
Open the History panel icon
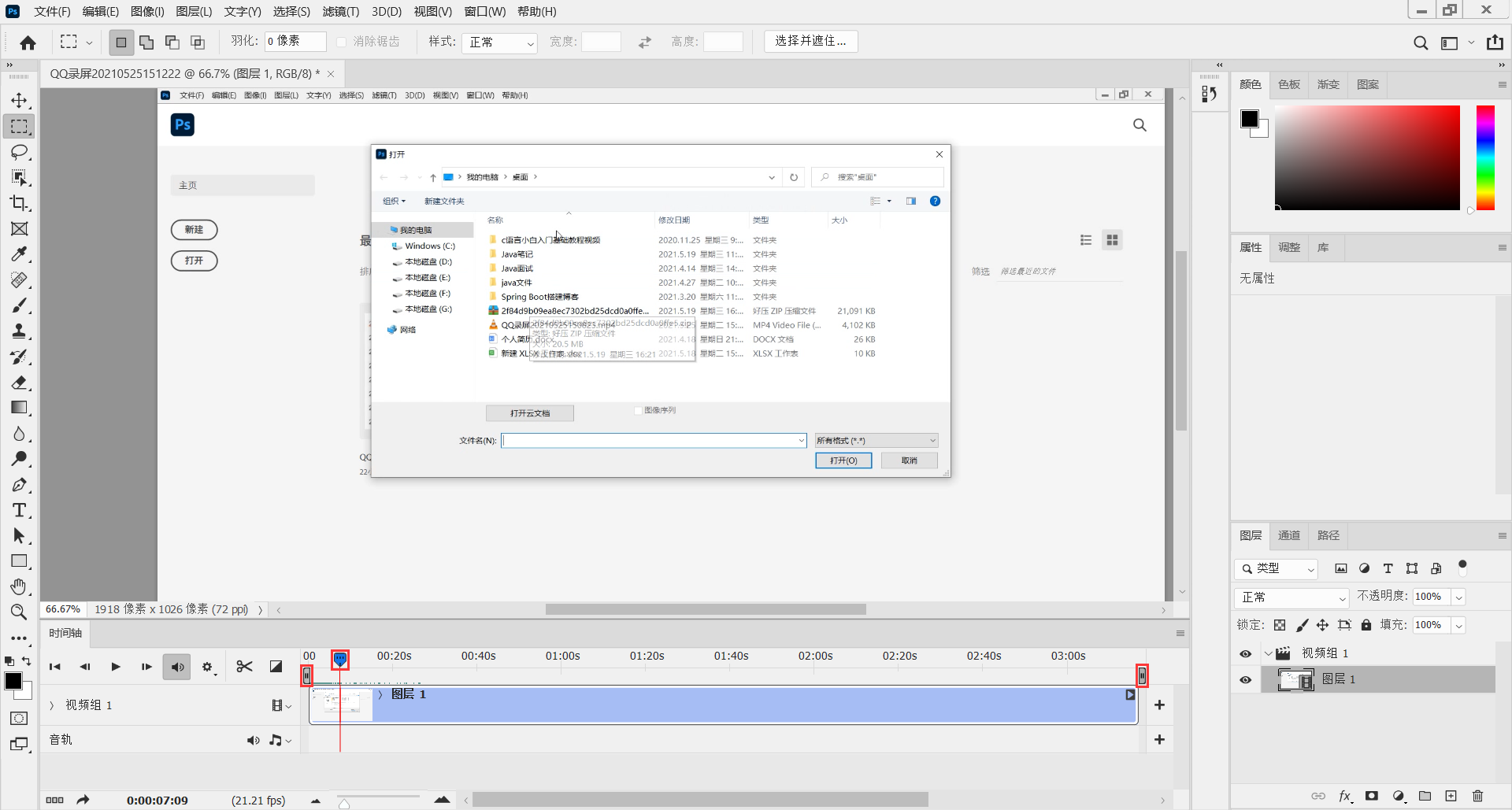tap(1210, 94)
